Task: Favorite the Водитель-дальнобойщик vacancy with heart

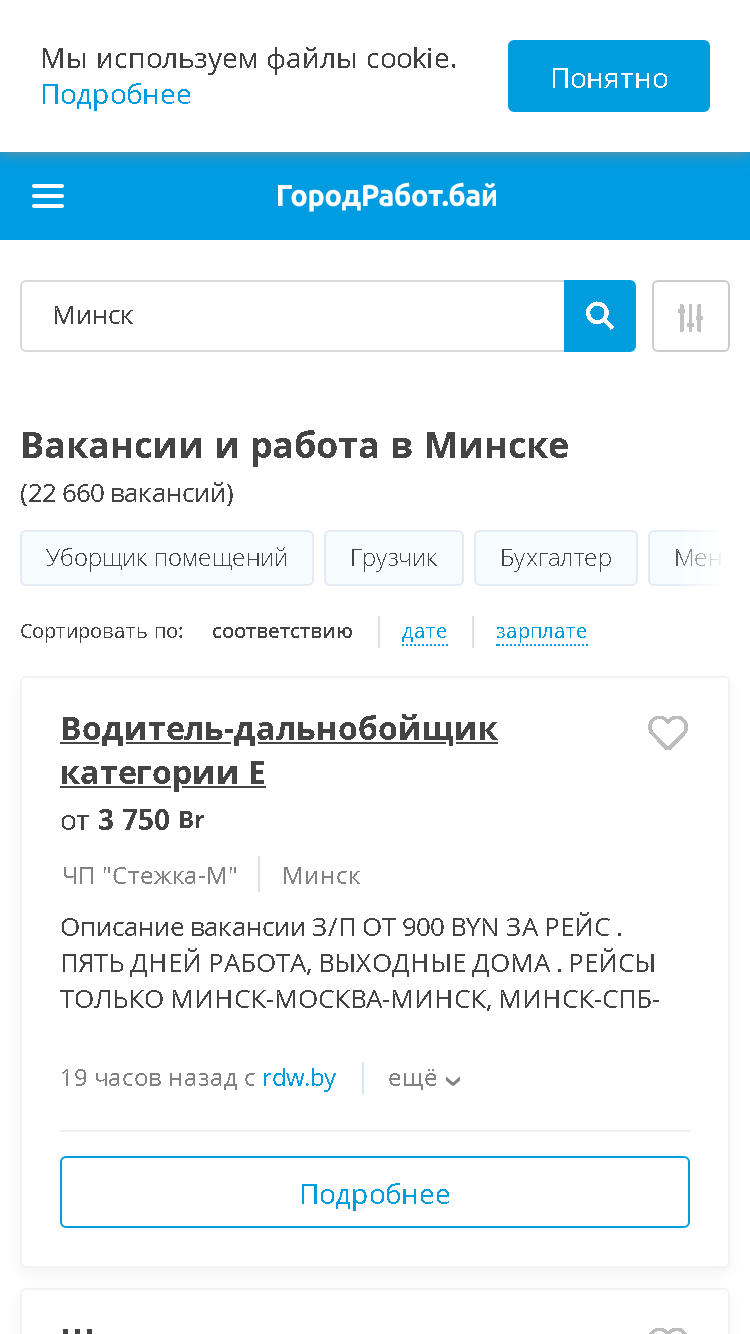Action: pos(668,733)
